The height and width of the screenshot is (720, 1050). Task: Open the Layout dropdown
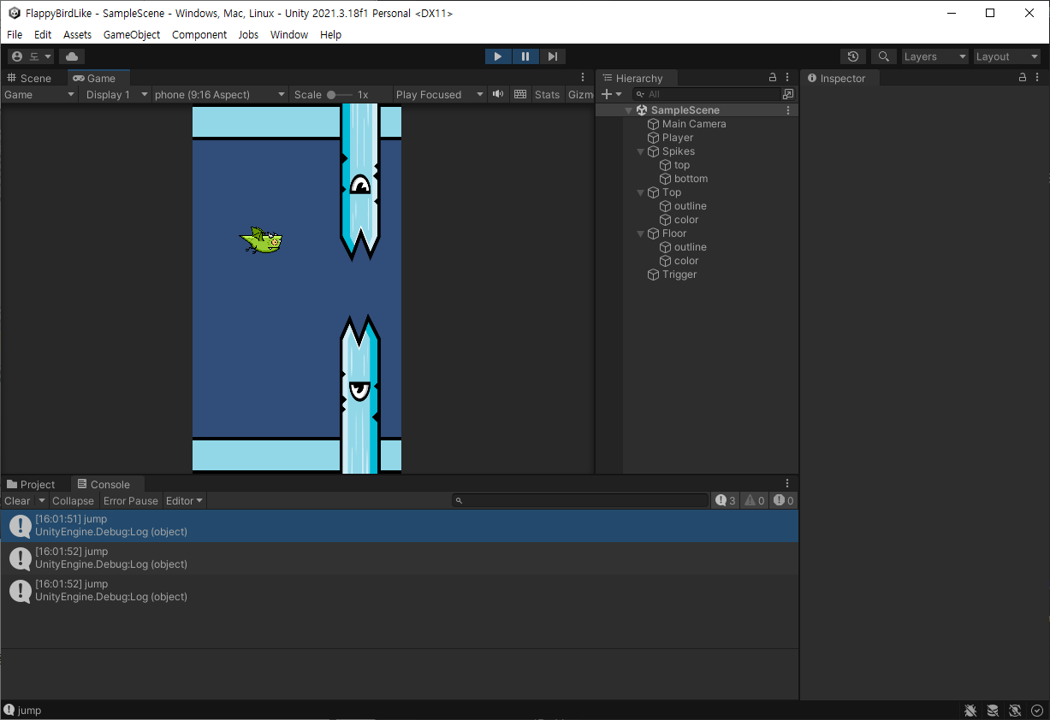(1006, 56)
